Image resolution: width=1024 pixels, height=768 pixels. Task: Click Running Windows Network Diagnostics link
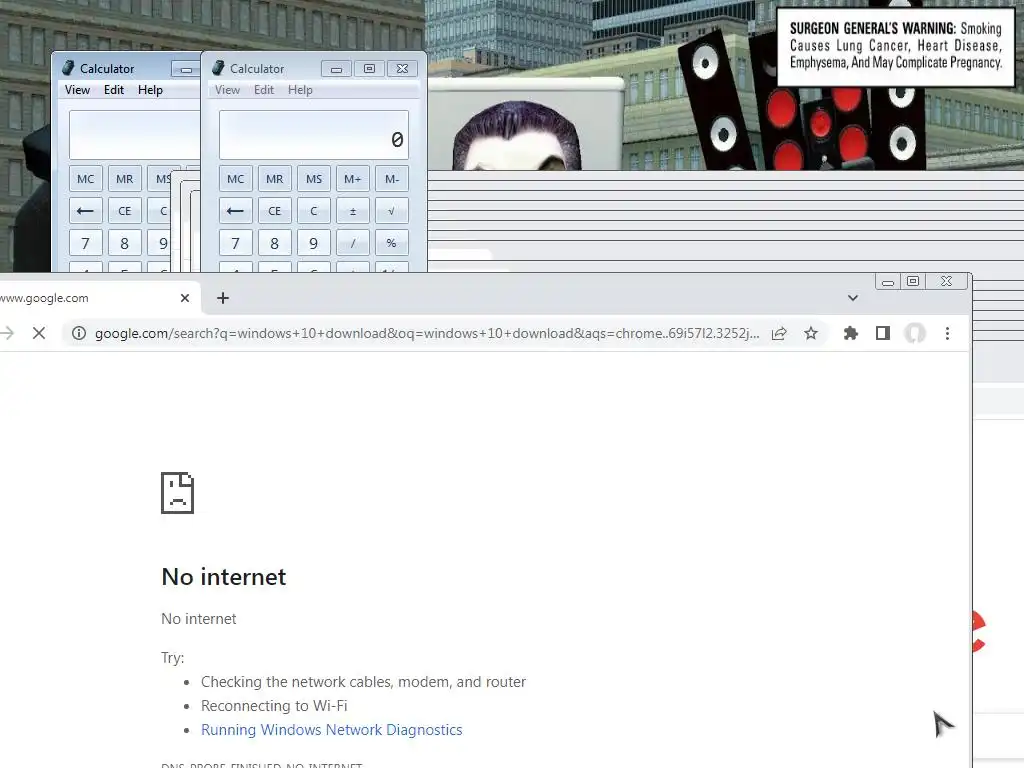point(332,729)
